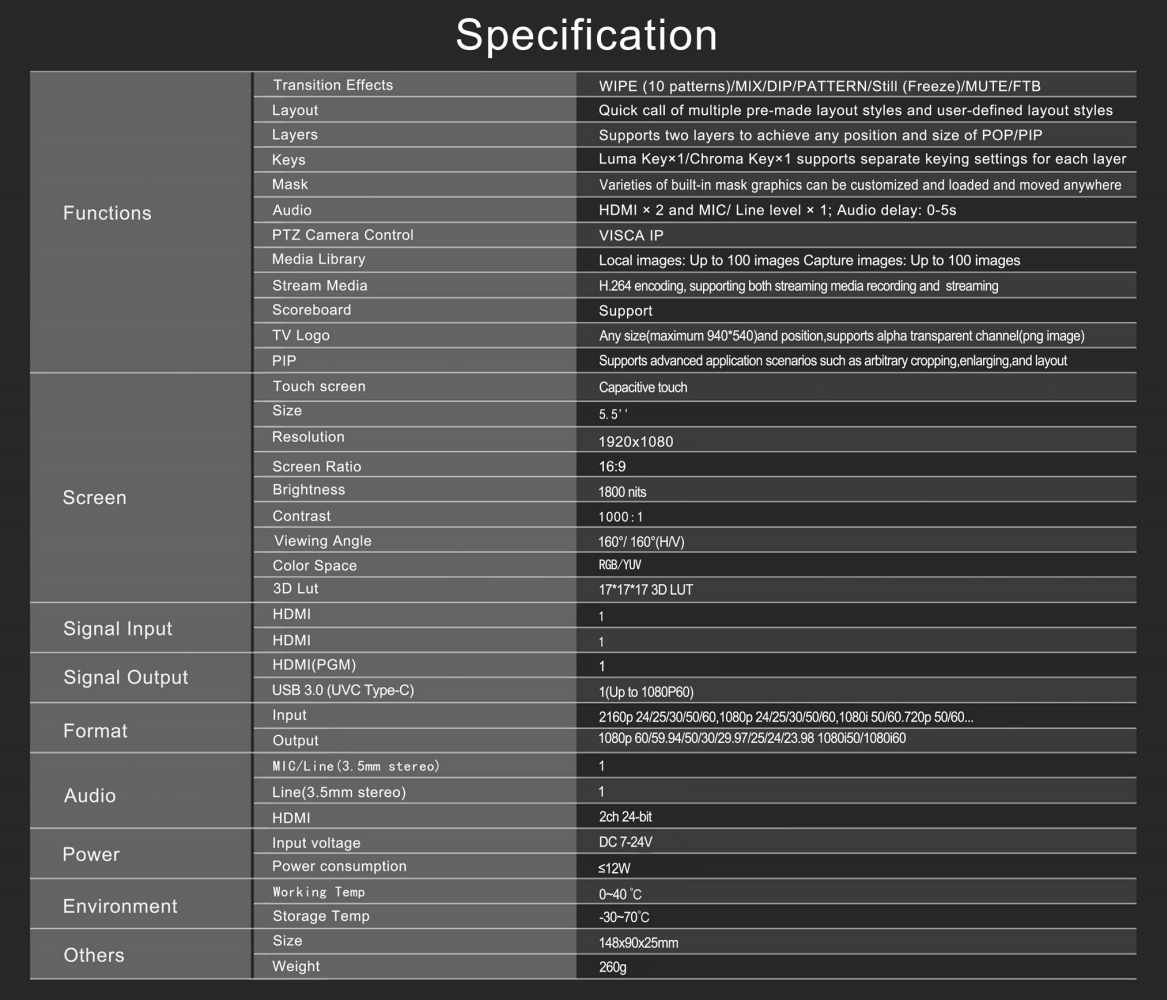Select the 260g weight value

click(x=613, y=967)
